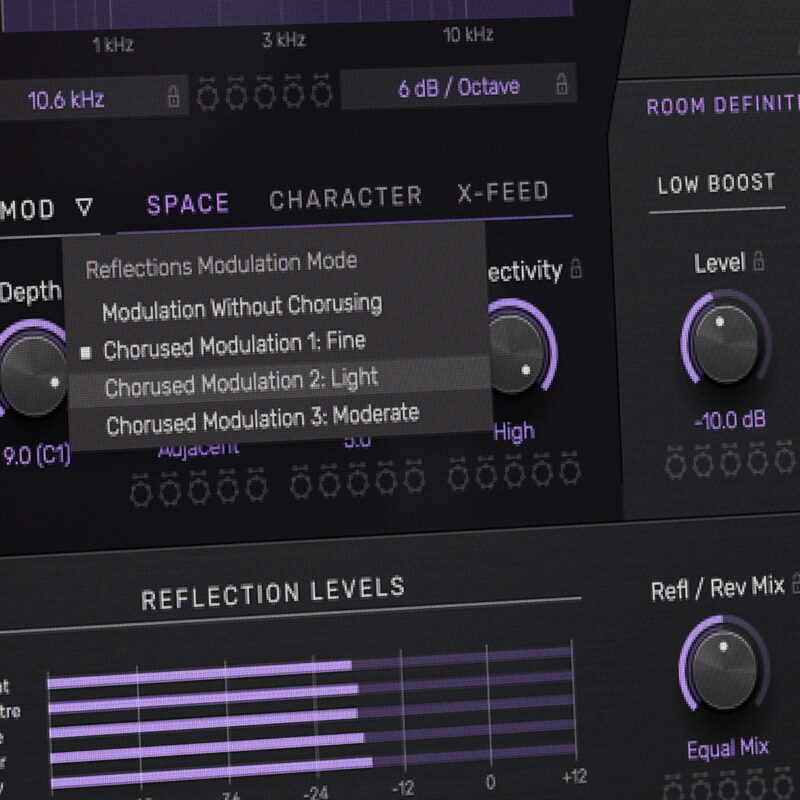Select the LOW BOOST tab
Screen dimensions: 800x800
pos(716,184)
